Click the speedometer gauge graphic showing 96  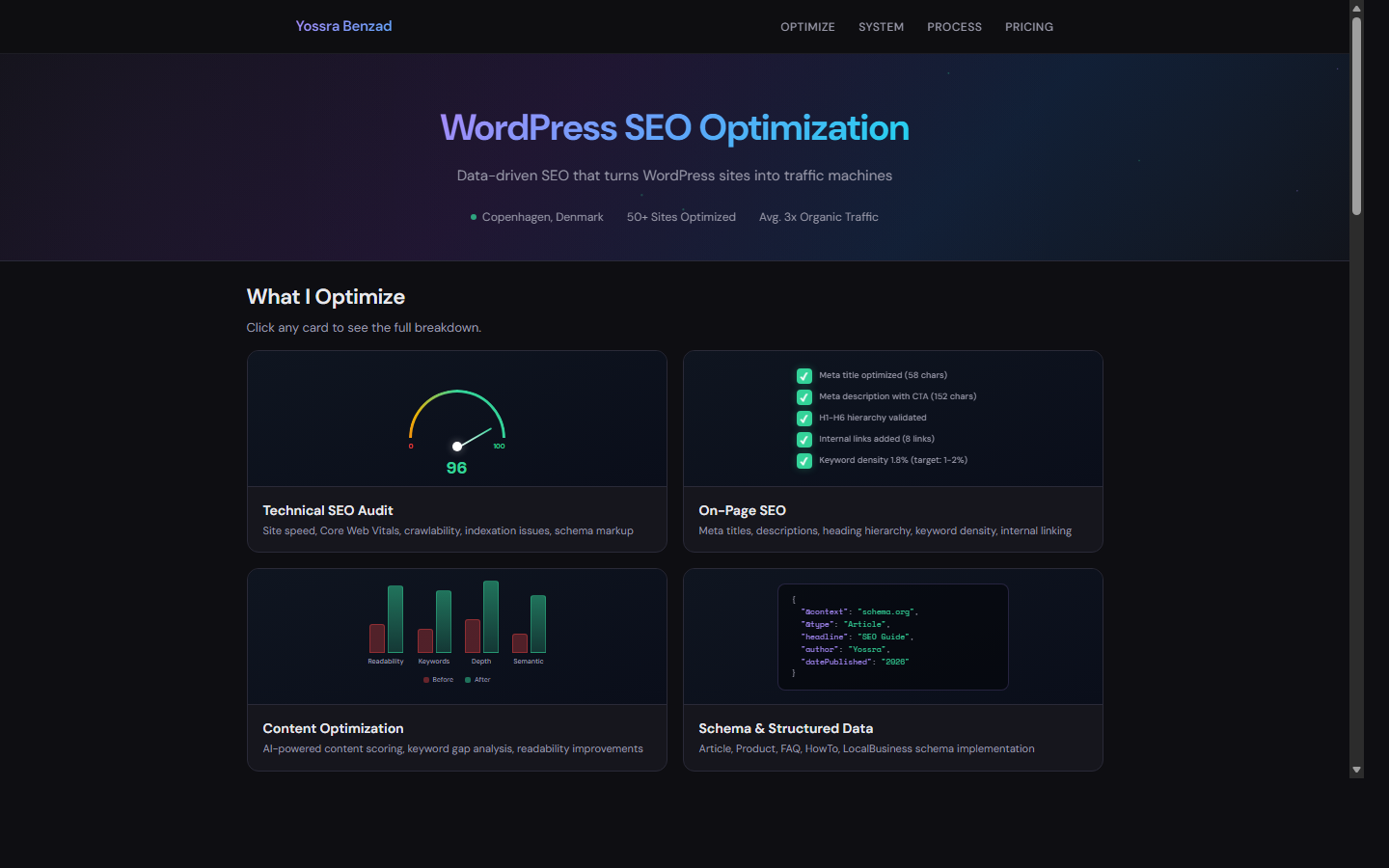pos(456,422)
